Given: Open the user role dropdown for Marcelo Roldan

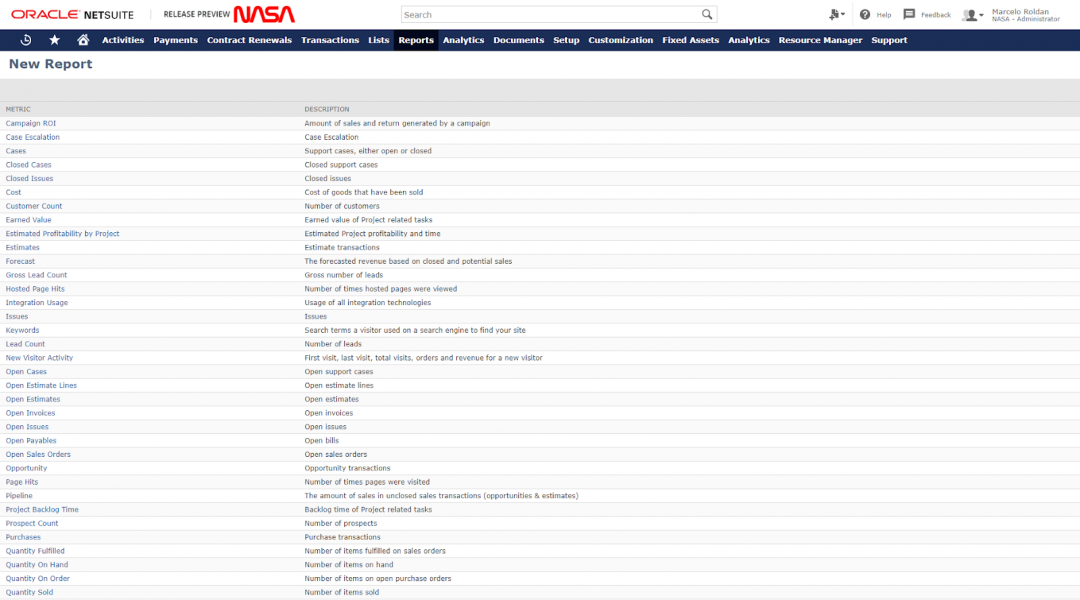Looking at the screenshot, I should pyautogui.click(x=972, y=15).
